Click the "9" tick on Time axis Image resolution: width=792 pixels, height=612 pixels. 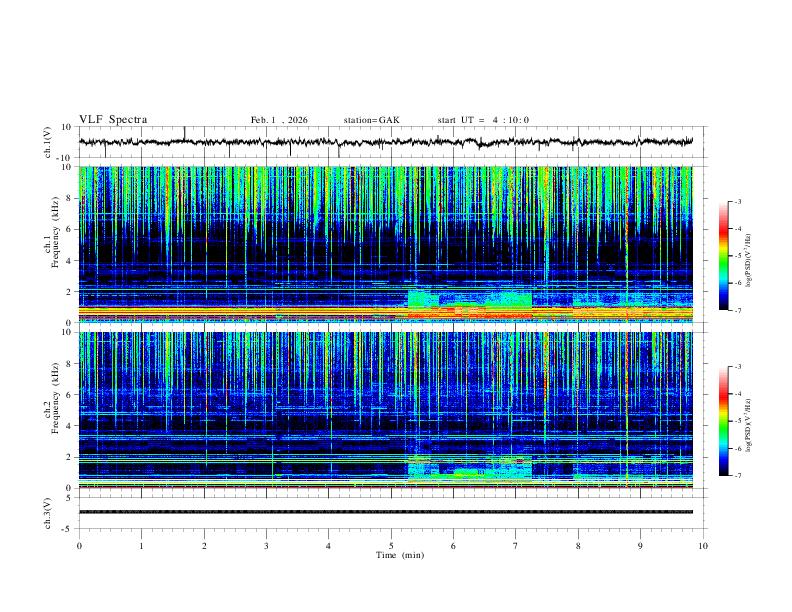640,546
